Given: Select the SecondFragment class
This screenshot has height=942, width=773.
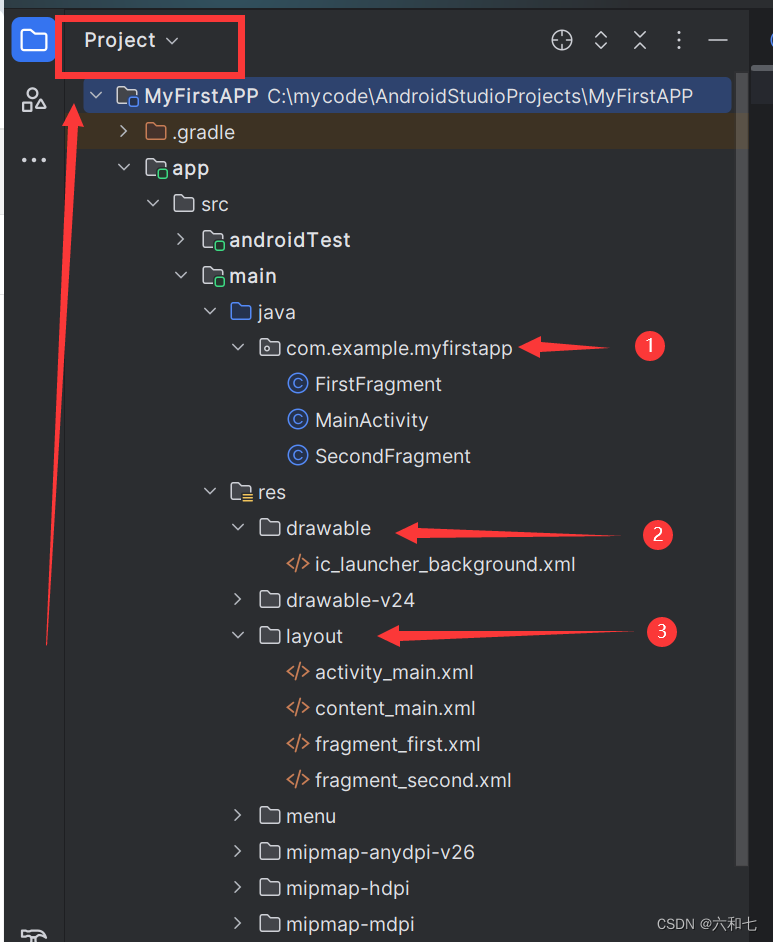Looking at the screenshot, I should (x=379, y=457).
